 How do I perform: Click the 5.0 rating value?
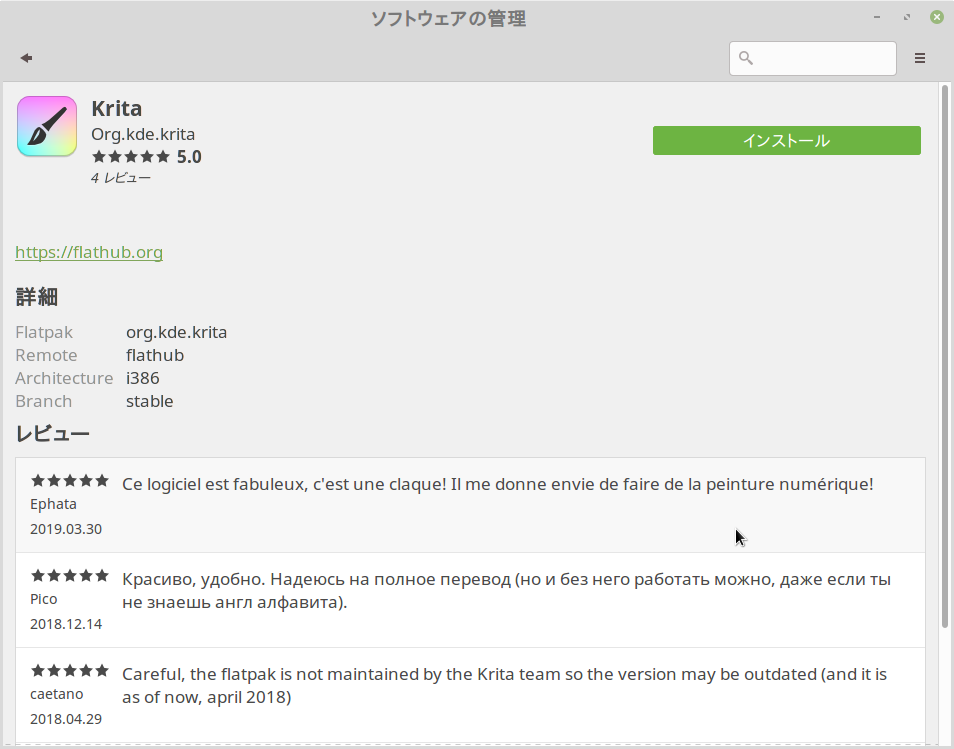(189, 157)
